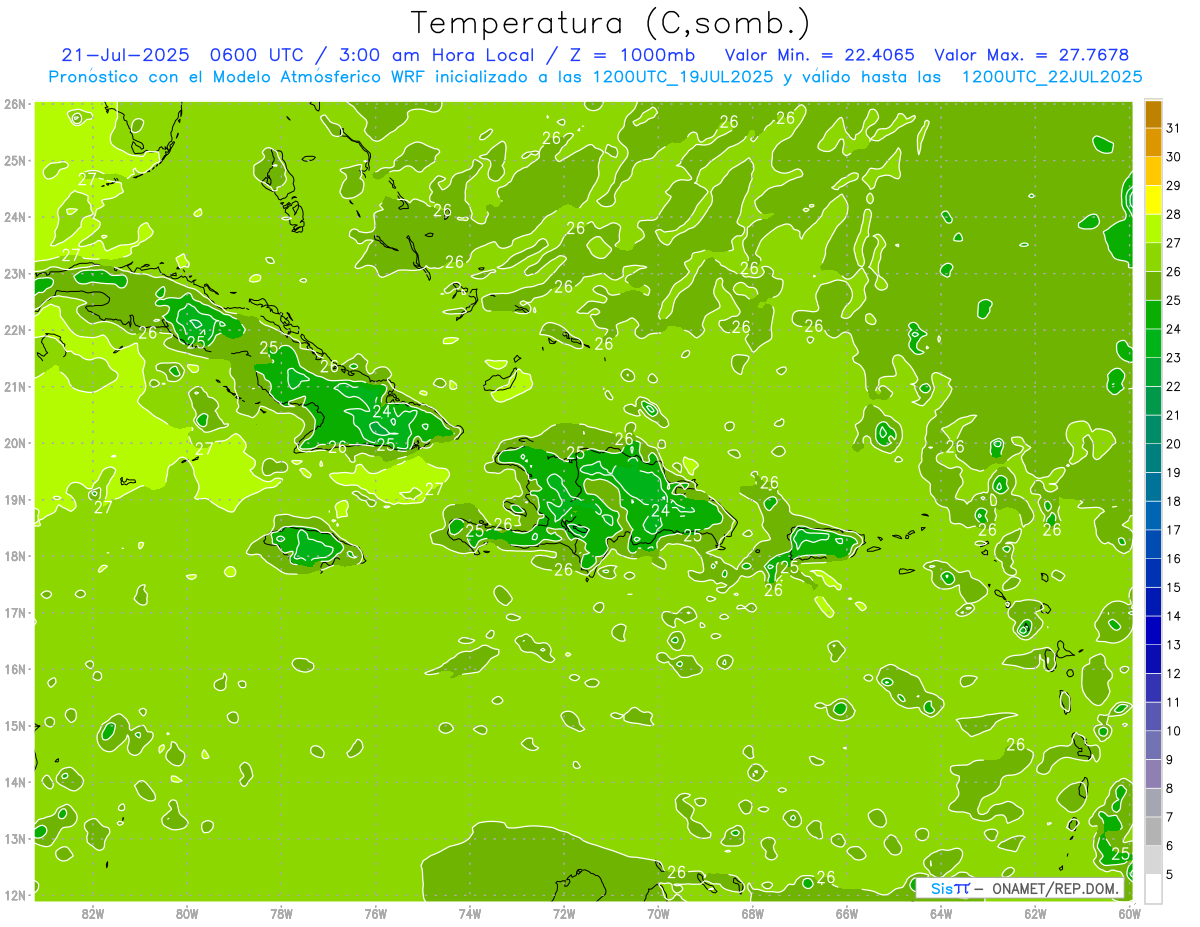Viewport: 1200px width, 927px height.
Task: Click the 16 value on the color scale
Action: pos(1173,558)
